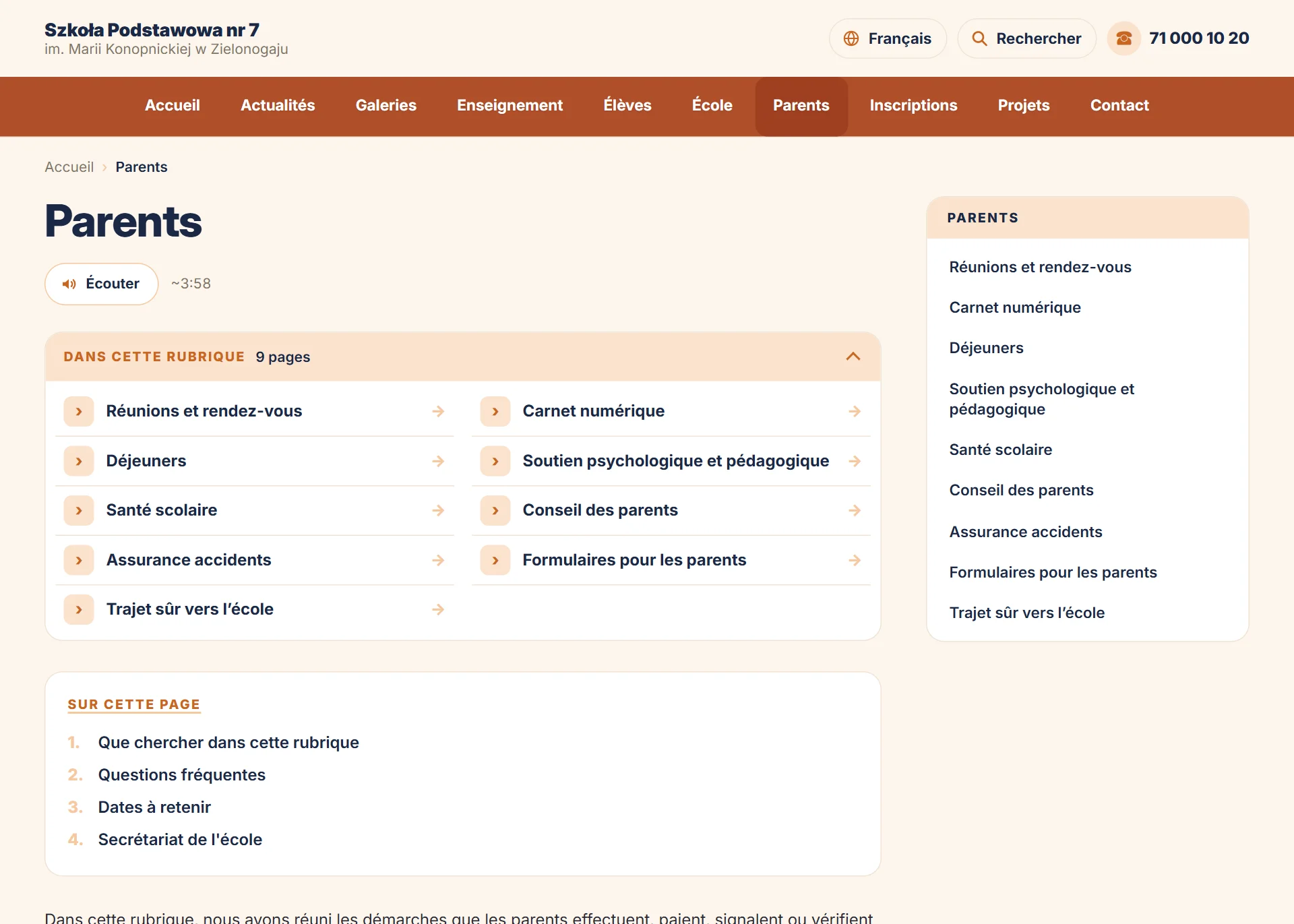Viewport: 1294px width, 924px height.
Task: Open Galeries in the main navigation
Action: pos(386,106)
